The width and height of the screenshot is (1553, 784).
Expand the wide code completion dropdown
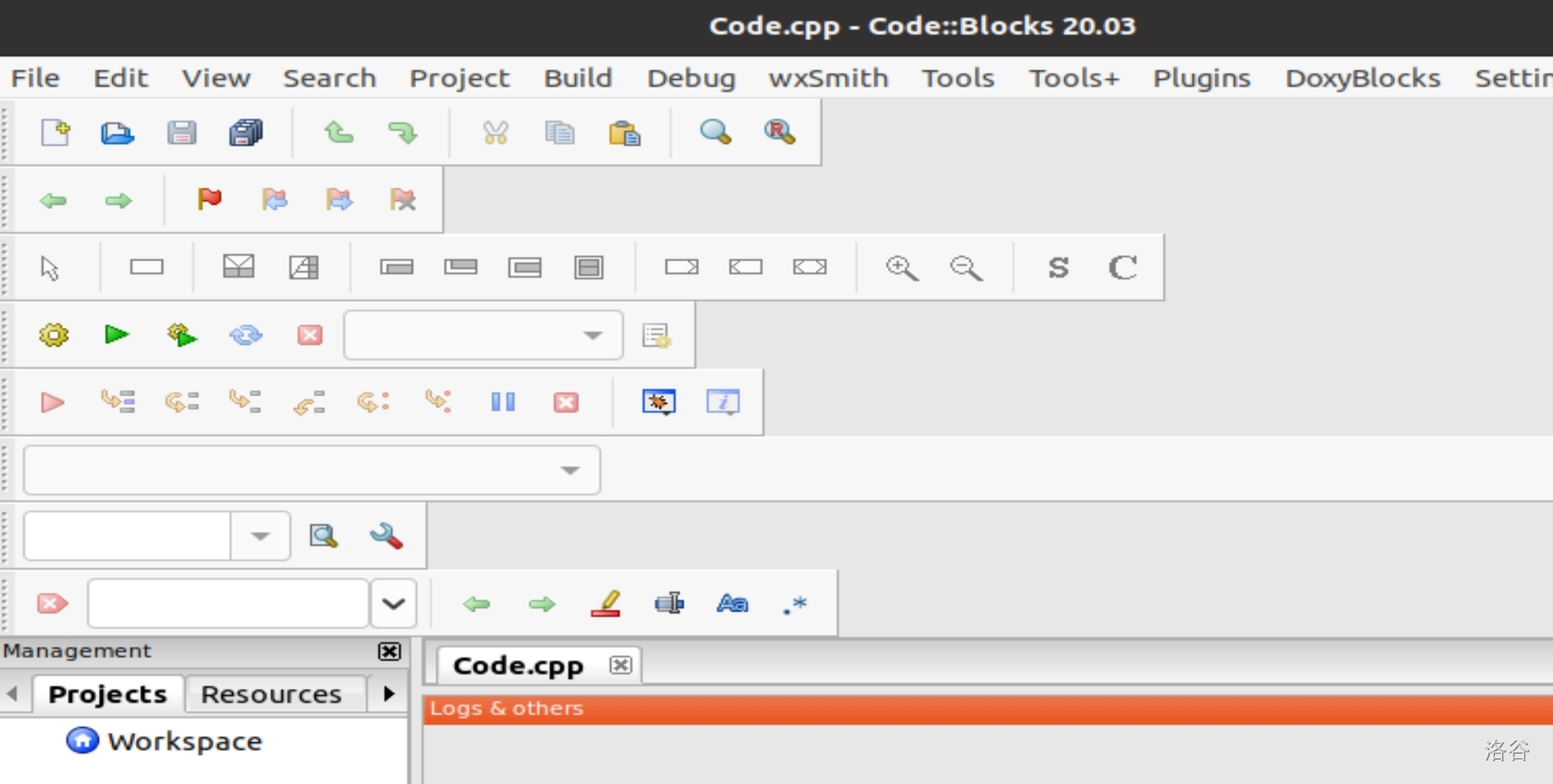571,470
